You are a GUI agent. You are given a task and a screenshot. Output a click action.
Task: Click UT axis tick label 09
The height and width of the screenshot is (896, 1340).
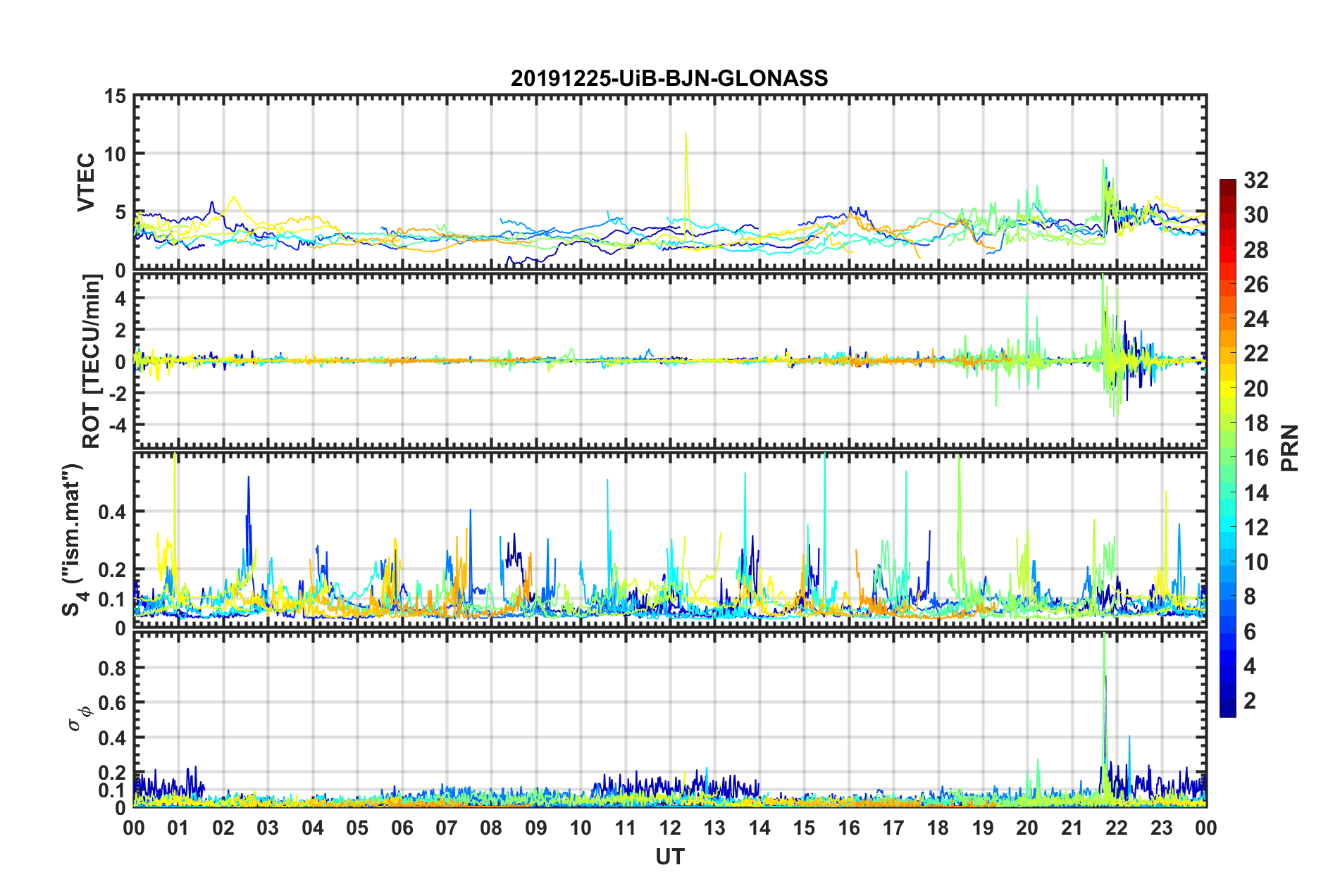tap(536, 828)
